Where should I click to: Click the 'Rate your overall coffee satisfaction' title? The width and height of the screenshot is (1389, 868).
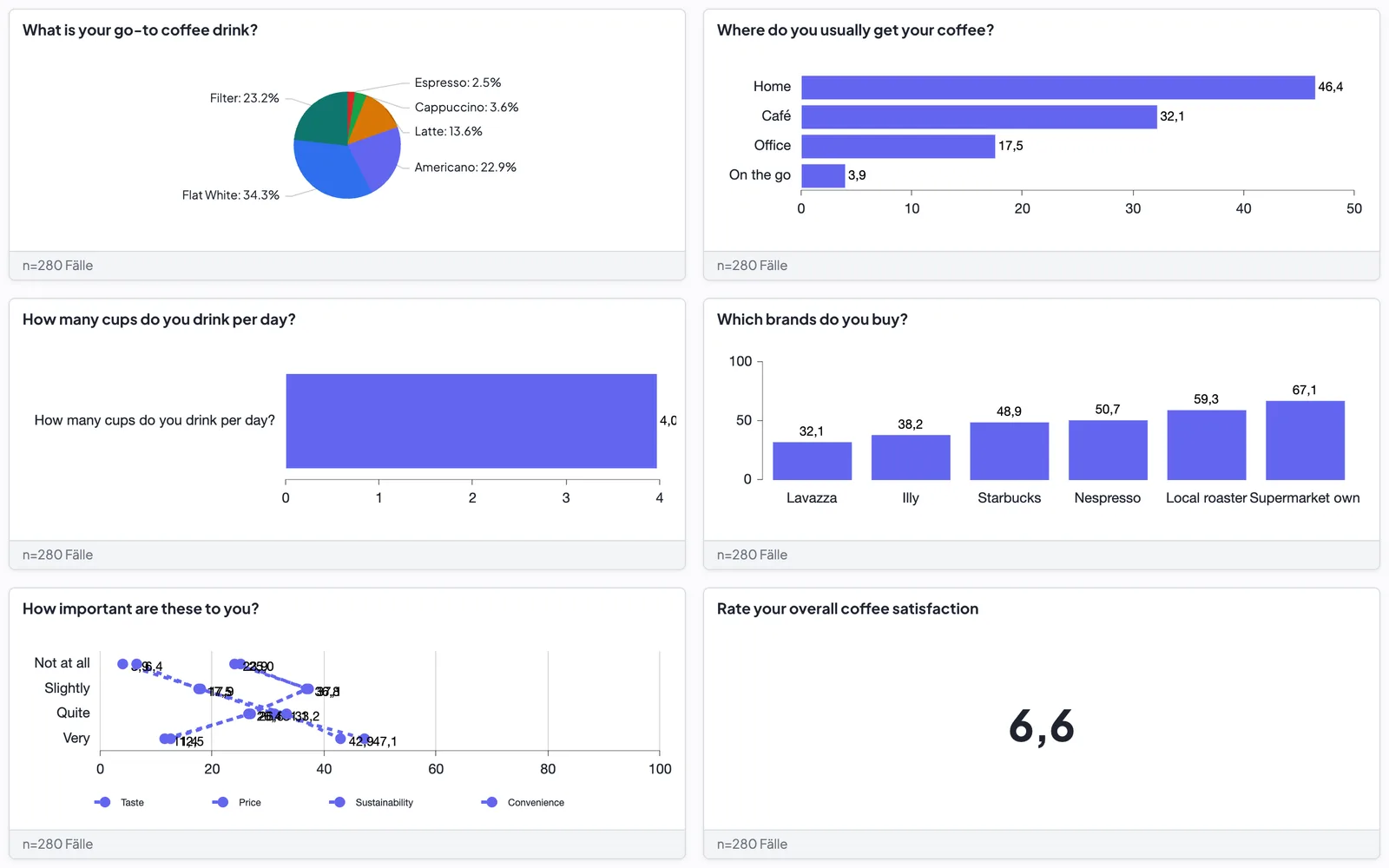[x=847, y=609]
